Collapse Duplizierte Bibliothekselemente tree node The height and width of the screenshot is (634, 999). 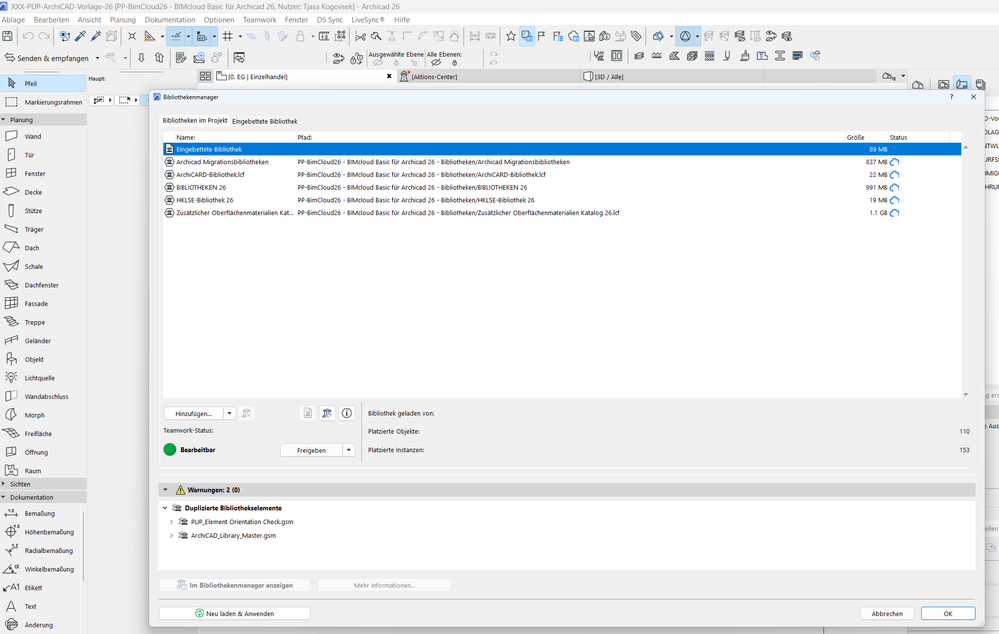(165, 508)
